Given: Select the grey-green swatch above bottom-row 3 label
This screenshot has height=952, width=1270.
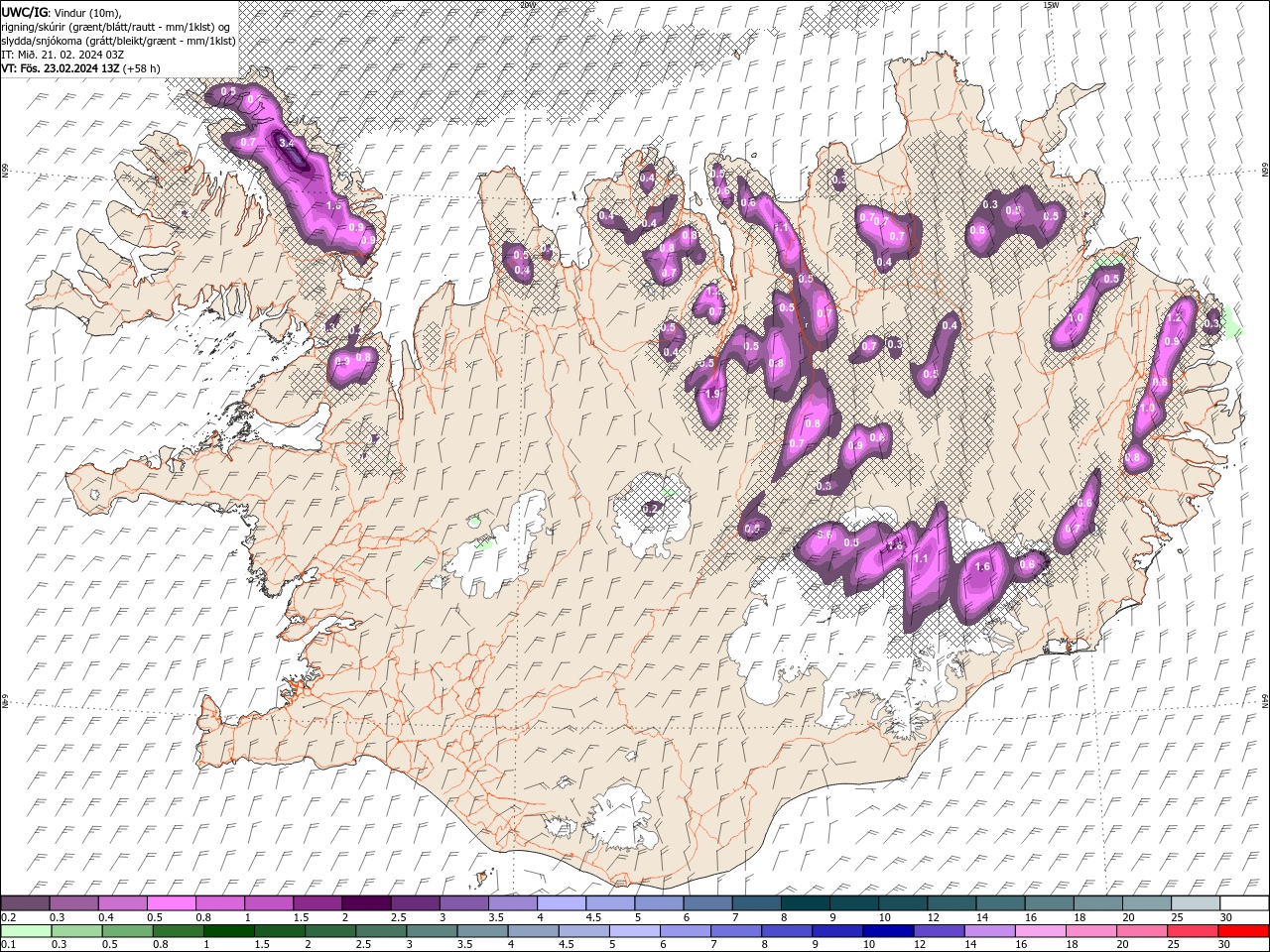Looking at the screenshot, I should pyautogui.click(x=432, y=931).
